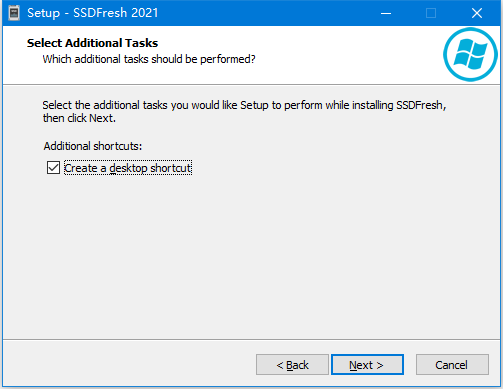Uncheck the desktop shortcut checkbox box
Screen dimensions: 503x389
[x=53, y=168]
